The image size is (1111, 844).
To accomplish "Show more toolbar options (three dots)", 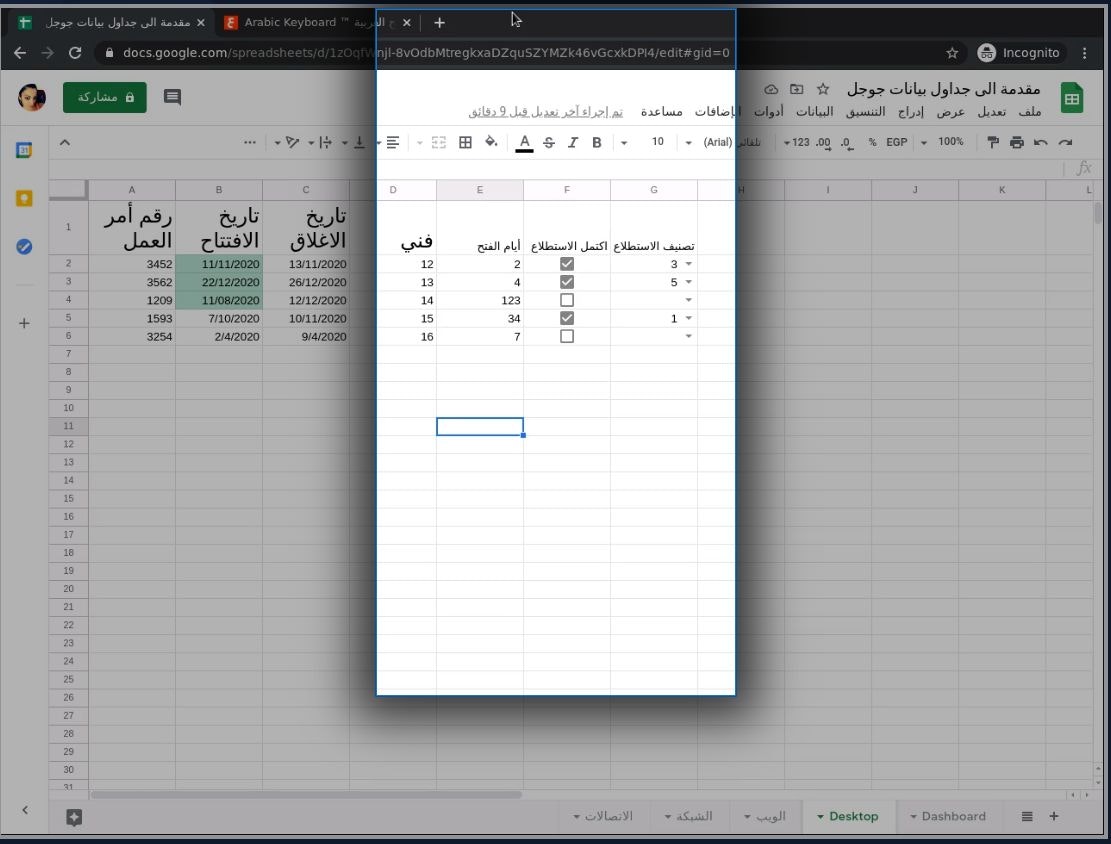I will 249,142.
